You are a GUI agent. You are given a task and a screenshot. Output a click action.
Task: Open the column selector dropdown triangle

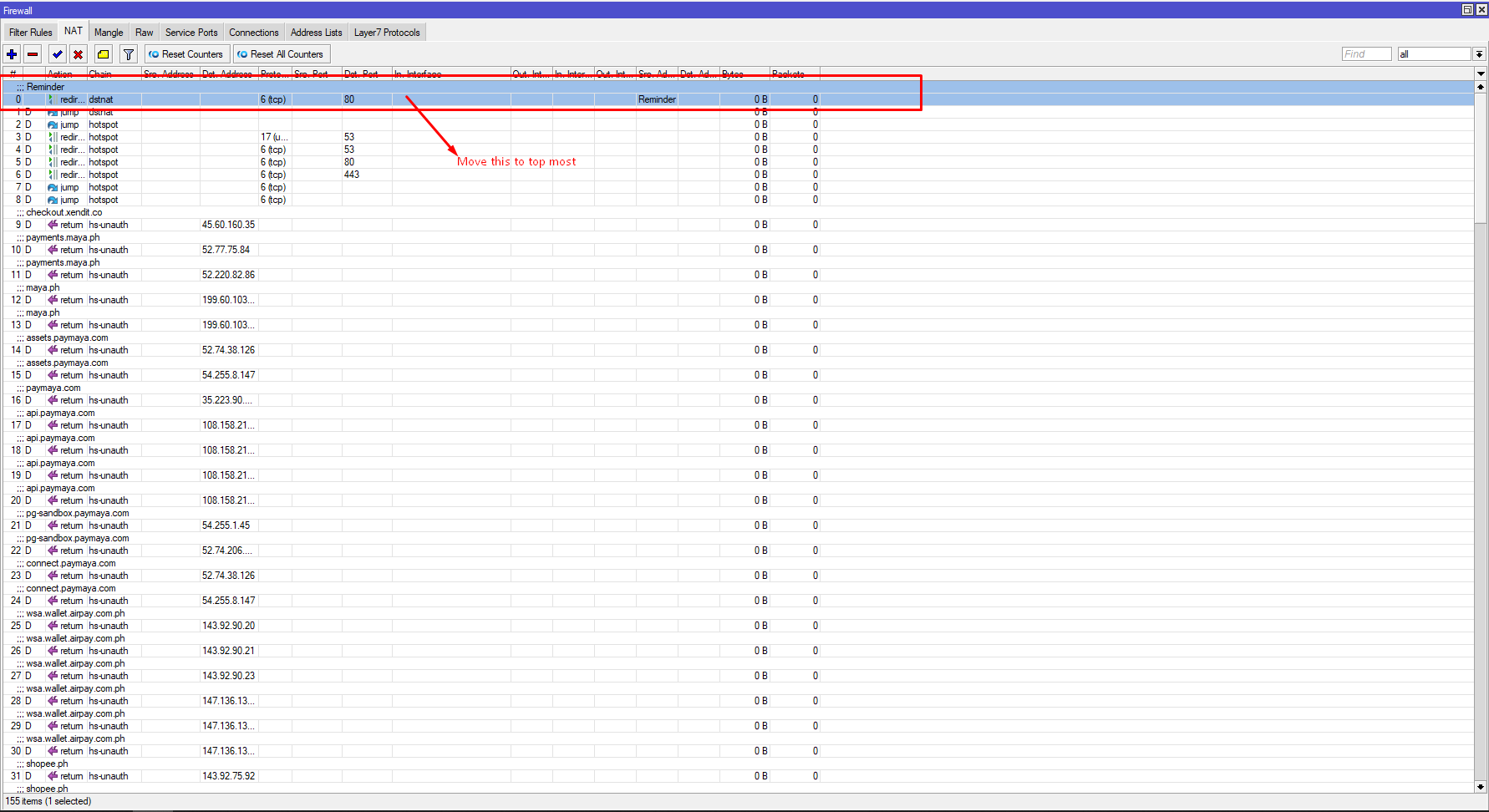[1481, 74]
